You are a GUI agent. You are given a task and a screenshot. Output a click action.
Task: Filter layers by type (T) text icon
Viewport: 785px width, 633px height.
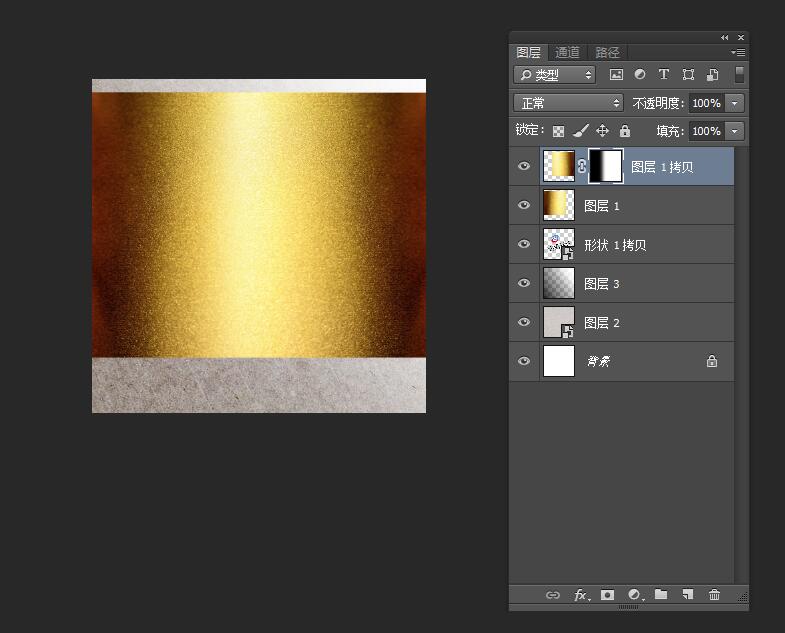[664, 75]
